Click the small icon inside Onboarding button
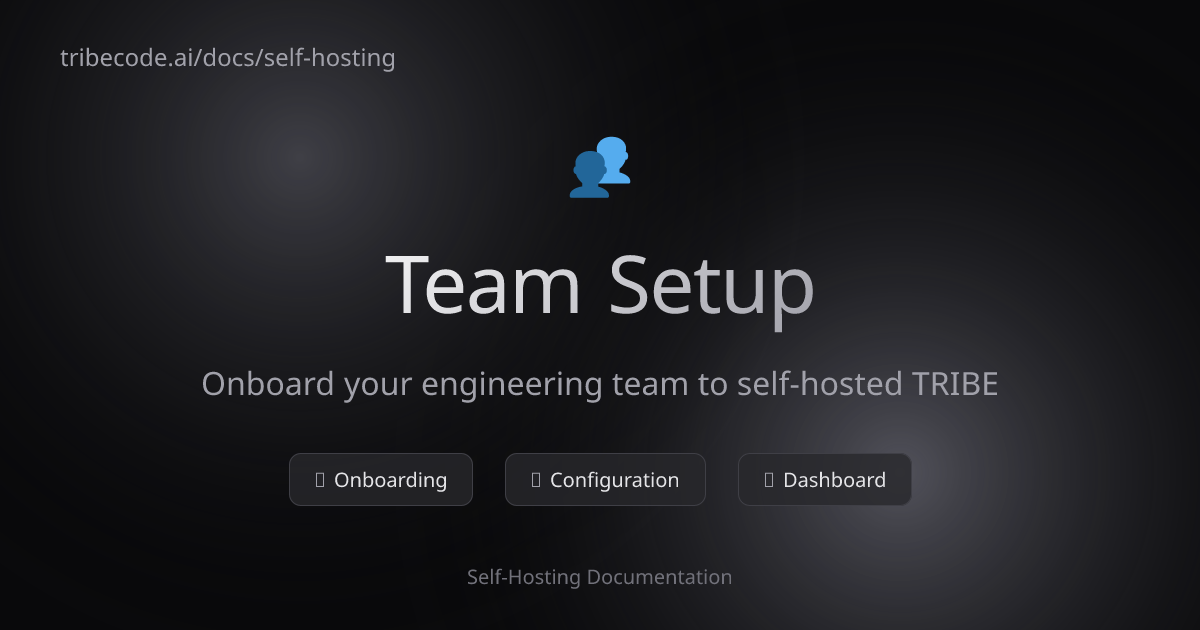The image size is (1200, 630). pos(320,480)
